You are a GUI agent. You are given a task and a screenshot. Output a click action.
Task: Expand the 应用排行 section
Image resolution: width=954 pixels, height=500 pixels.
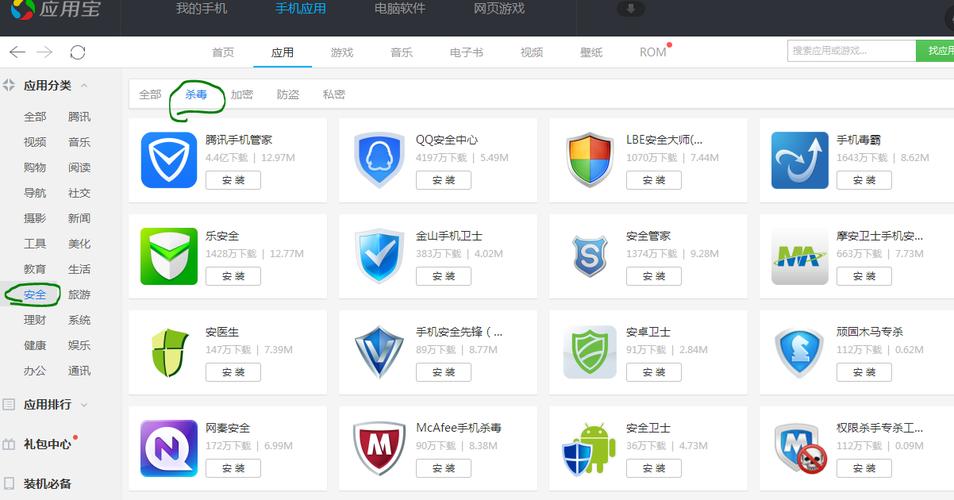[84, 405]
